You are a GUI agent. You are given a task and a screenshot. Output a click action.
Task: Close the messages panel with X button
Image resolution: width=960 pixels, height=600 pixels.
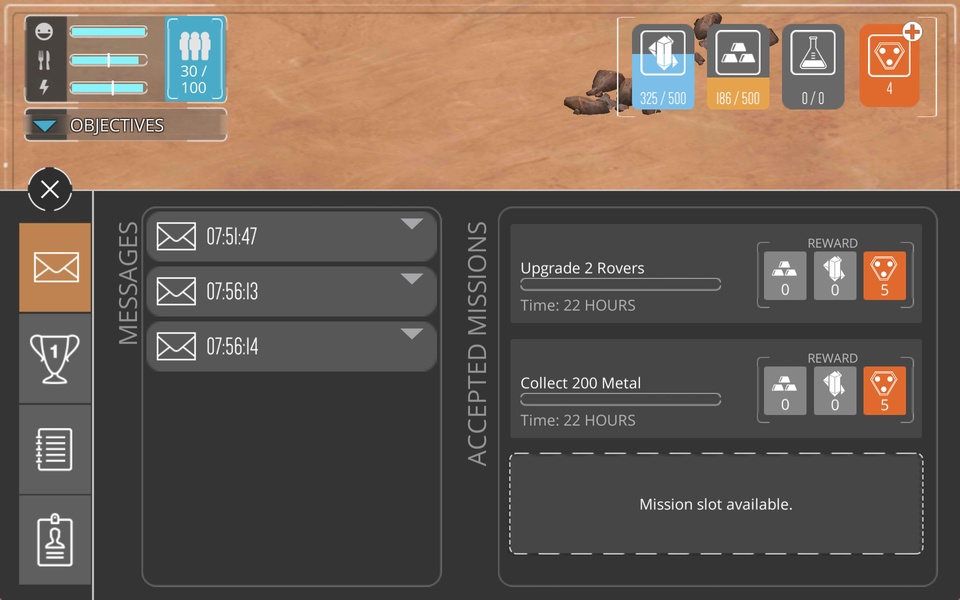coord(50,189)
